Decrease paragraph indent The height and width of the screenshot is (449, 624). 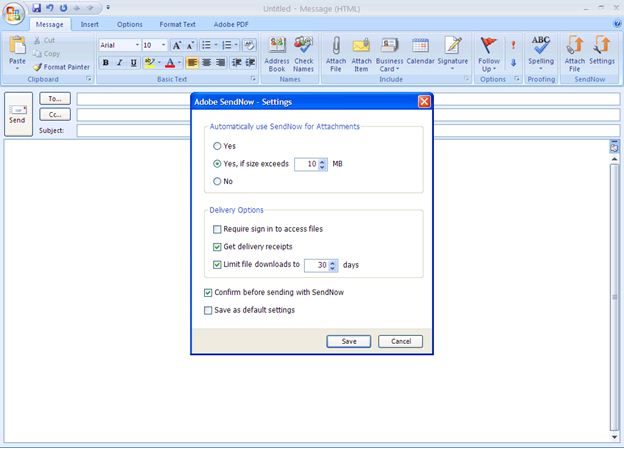point(237,62)
